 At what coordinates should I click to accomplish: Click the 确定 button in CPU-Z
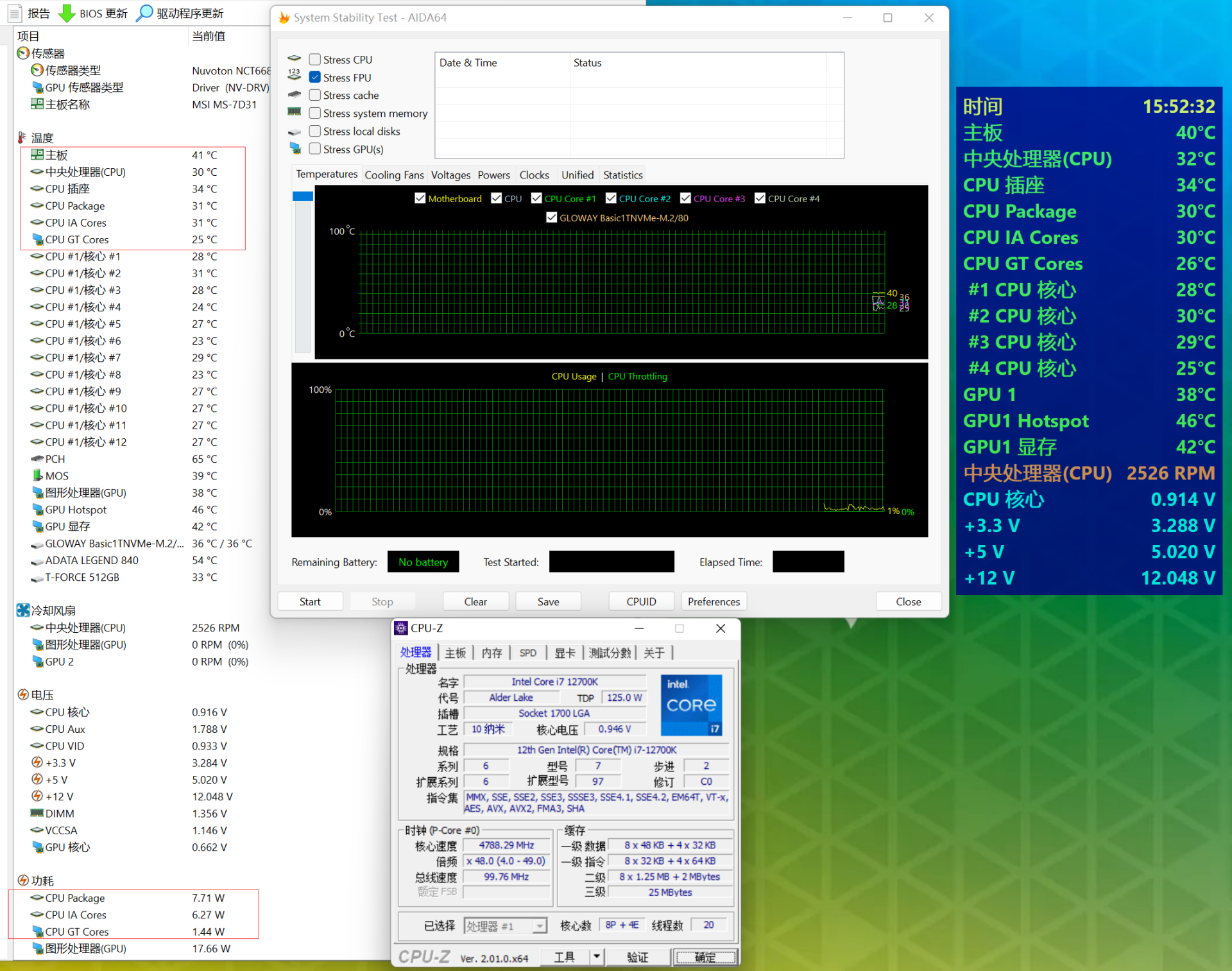tap(705, 957)
